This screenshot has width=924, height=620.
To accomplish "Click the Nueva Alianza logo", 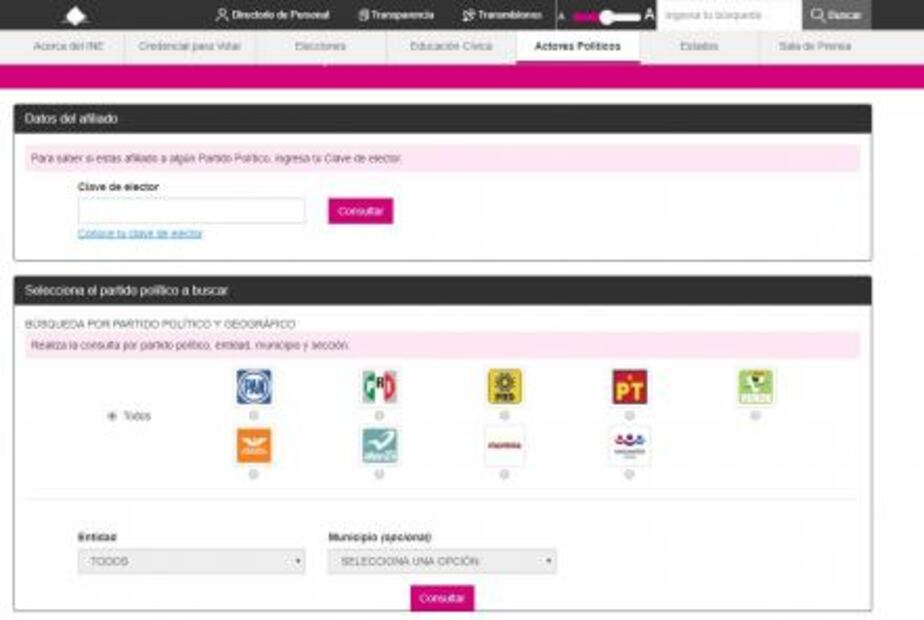I will pos(379,446).
